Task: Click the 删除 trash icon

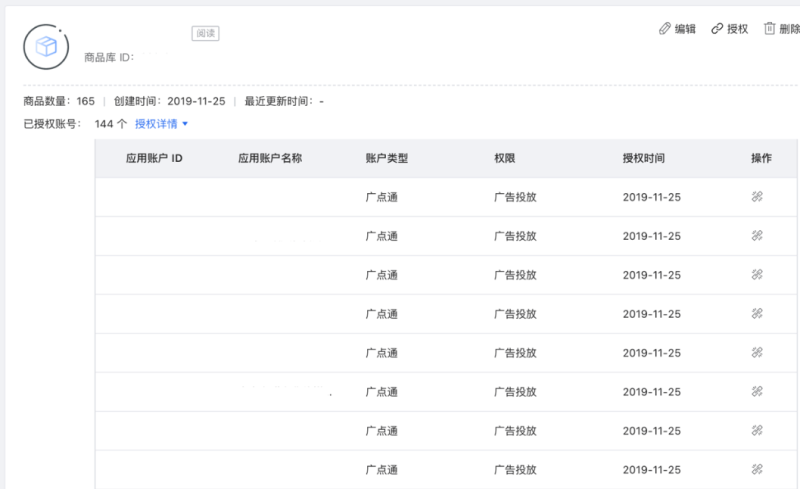Action: pyautogui.click(x=769, y=28)
